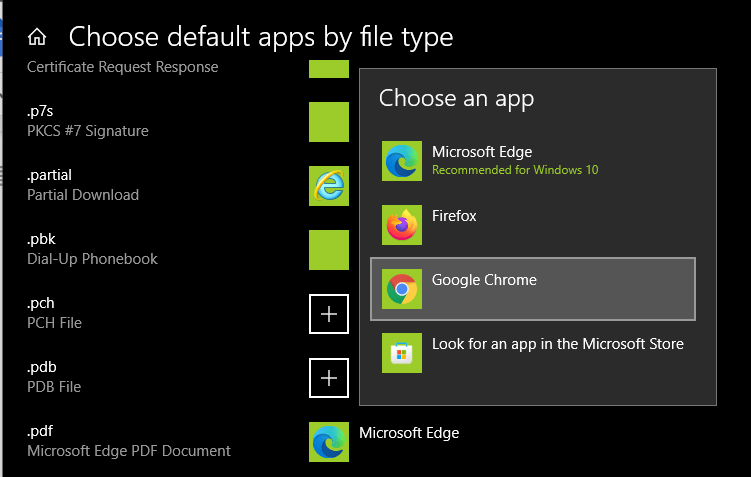Click Internet Explorer icon for .partial
The width and height of the screenshot is (751, 477).
click(329, 186)
